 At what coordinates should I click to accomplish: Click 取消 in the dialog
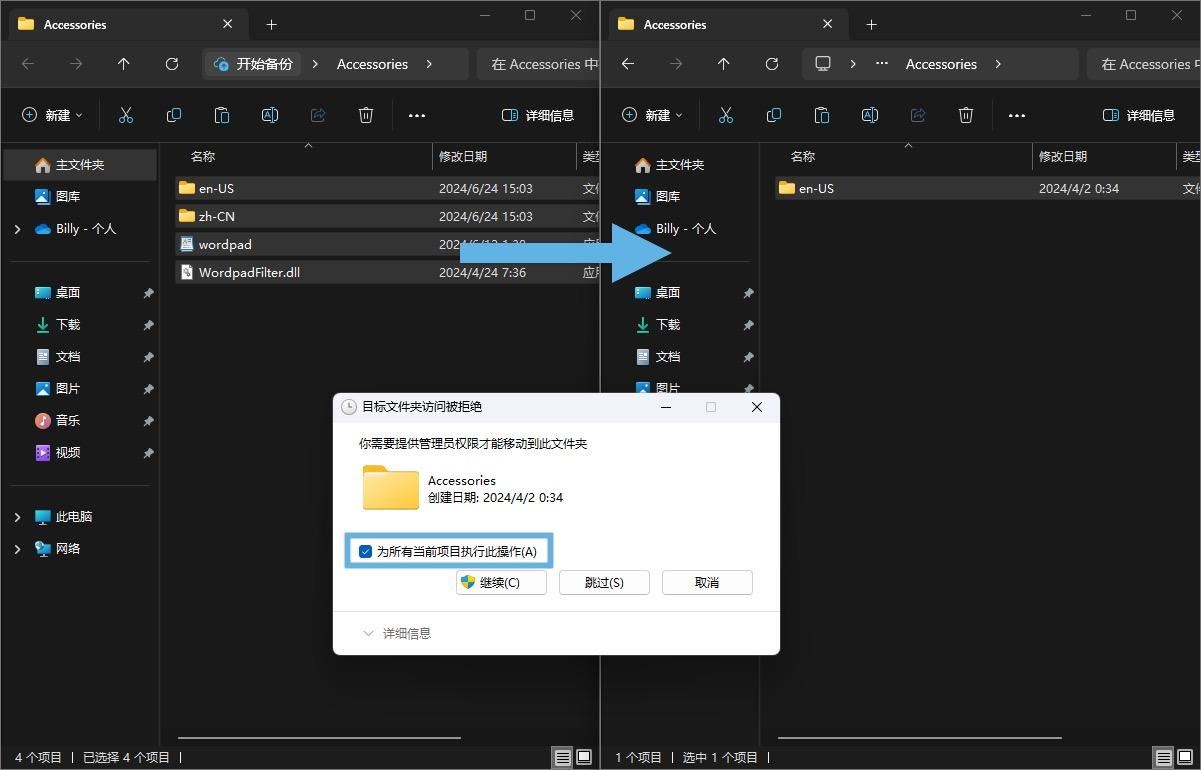707,582
